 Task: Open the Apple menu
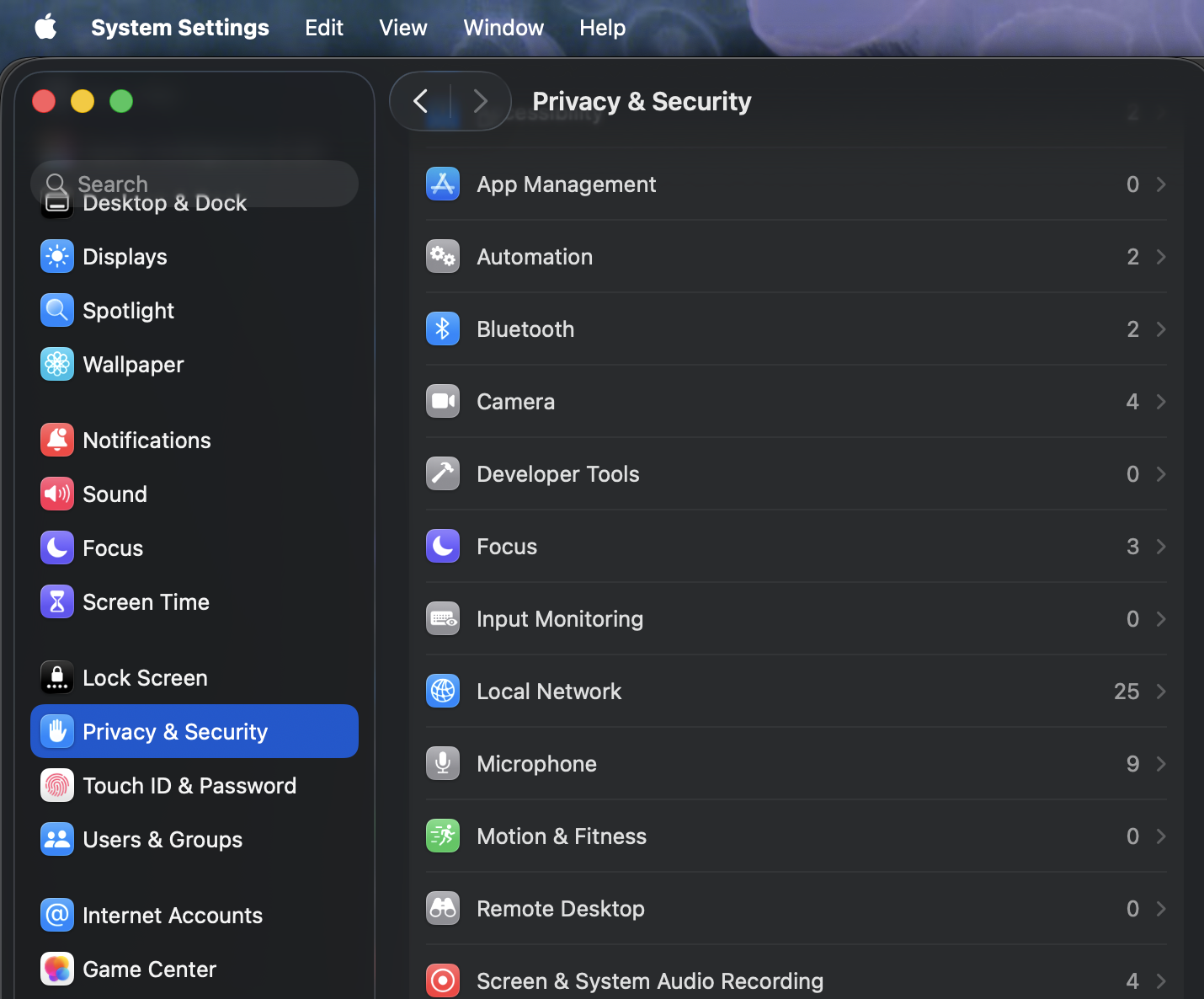pos(45,27)
